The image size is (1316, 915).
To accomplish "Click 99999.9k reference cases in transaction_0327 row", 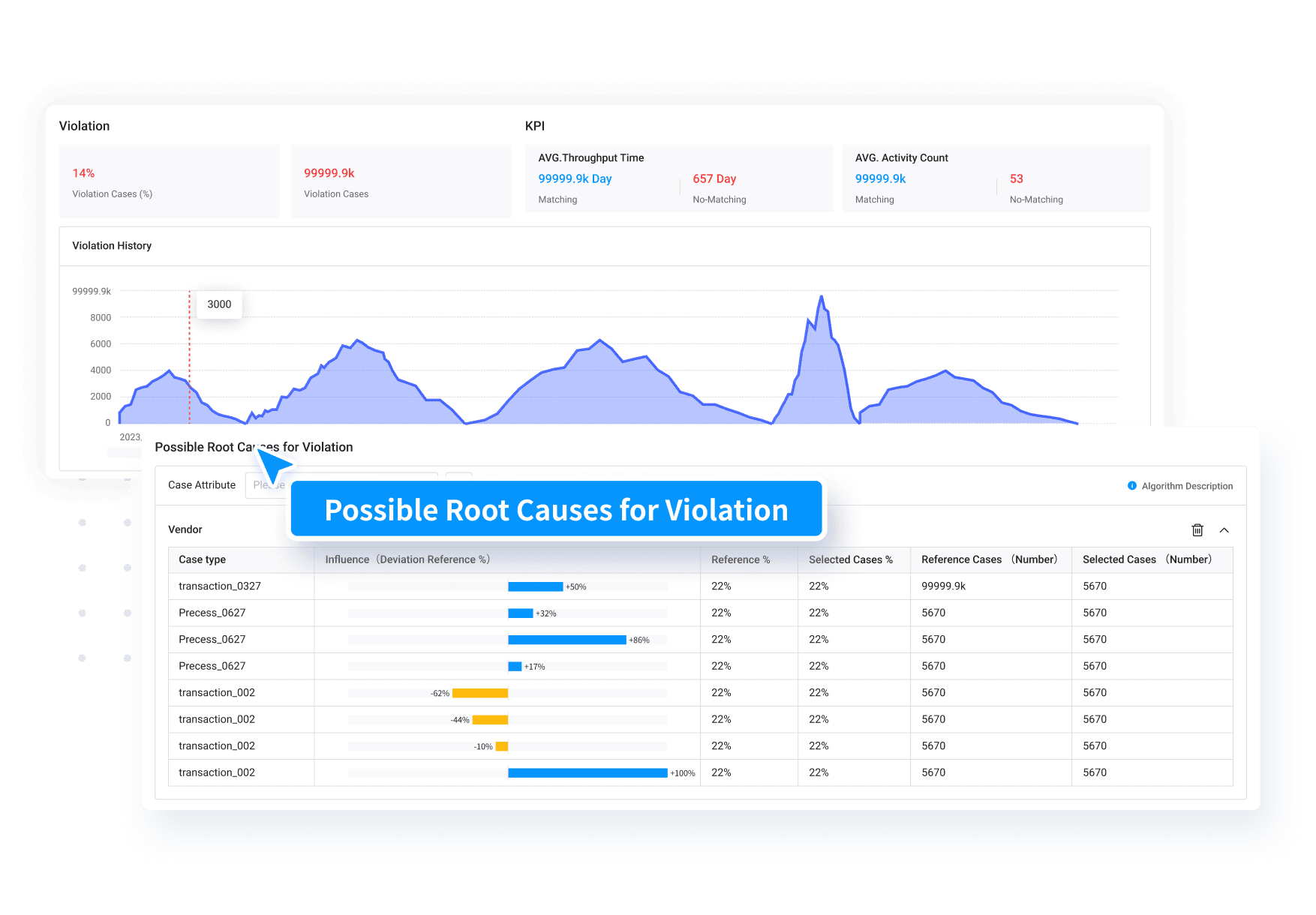I will point(943,586).
